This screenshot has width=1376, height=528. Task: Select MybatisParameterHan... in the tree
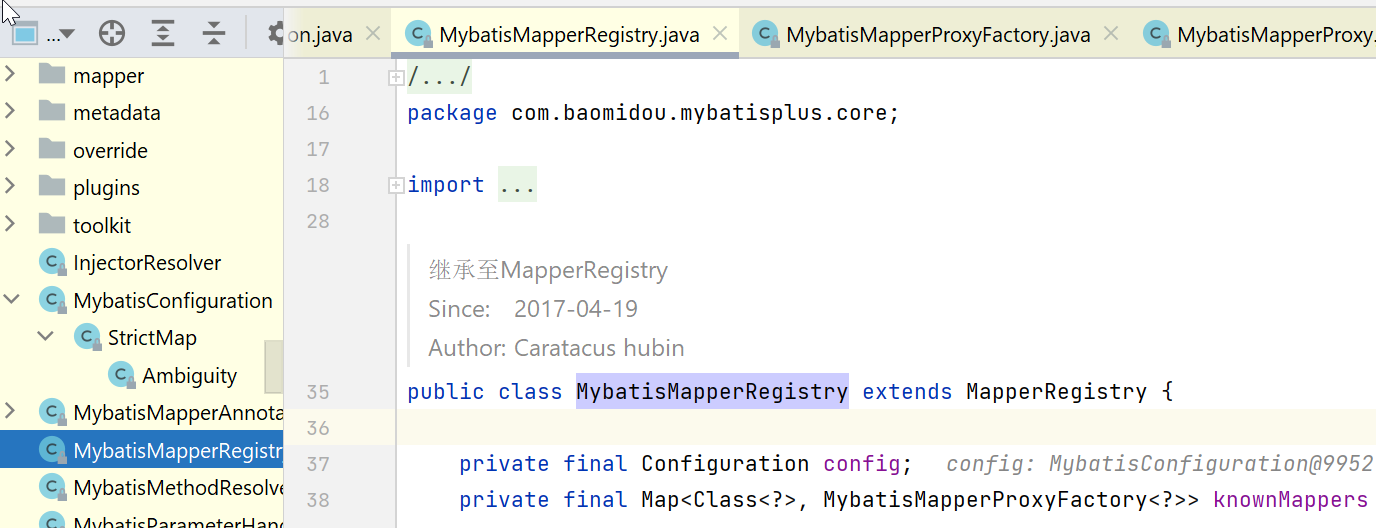(178, 522)
